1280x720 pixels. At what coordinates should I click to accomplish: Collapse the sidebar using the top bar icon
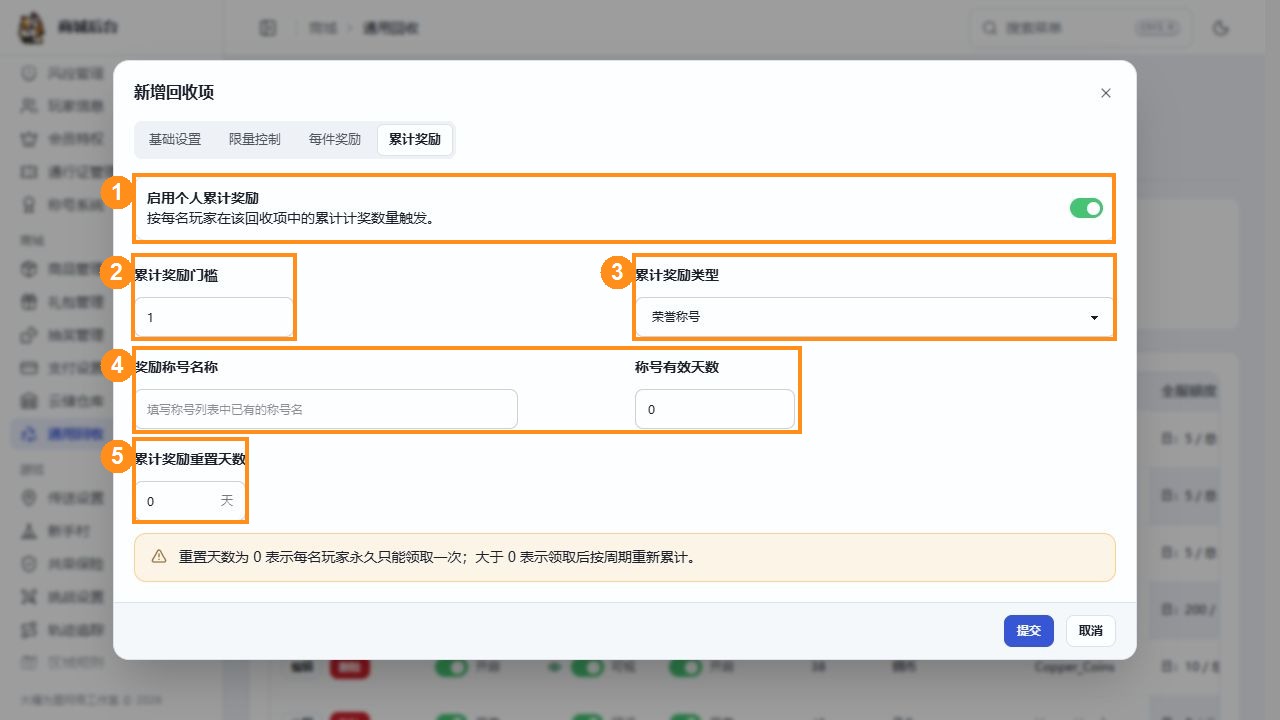point(268,28)
